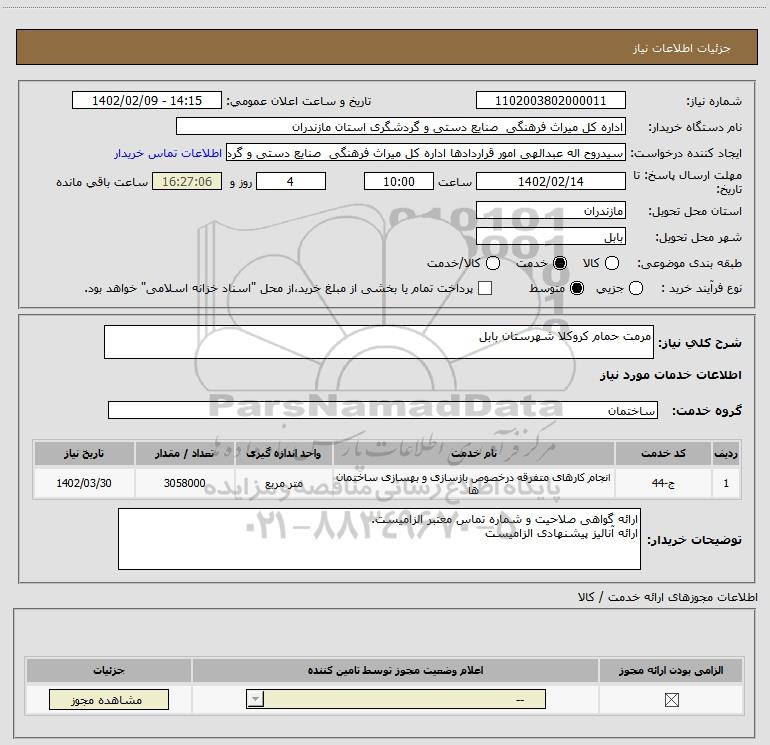Click the شماره نیاز field 1102003802000011
This screenshot has width=770, height=745.
[x=550, y=100]
